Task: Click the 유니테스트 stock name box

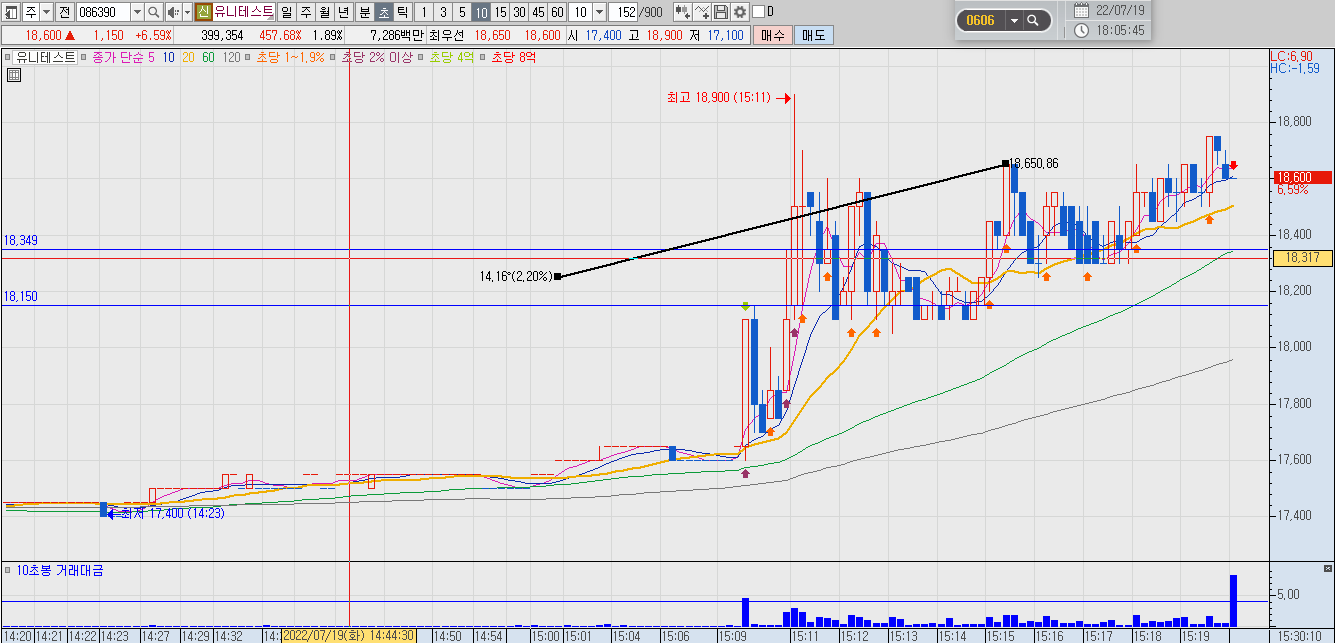Action: [243, 12]
